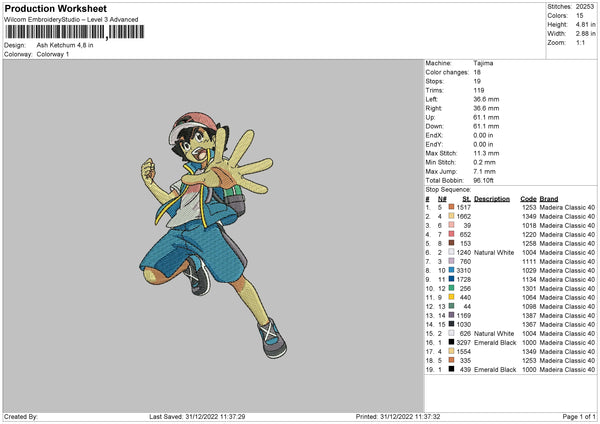Select Natural White description in stop row 6

point(494,252)
